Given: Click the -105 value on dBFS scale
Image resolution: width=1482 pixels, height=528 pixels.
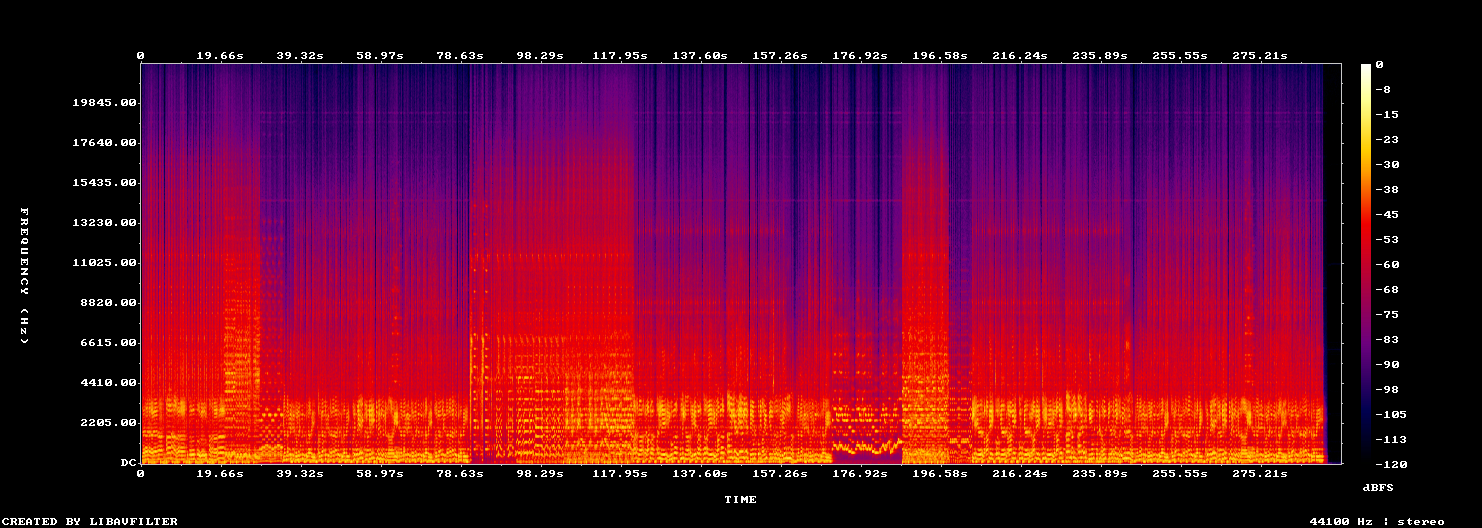Looking at the screenshot, I should [1391, 414].
